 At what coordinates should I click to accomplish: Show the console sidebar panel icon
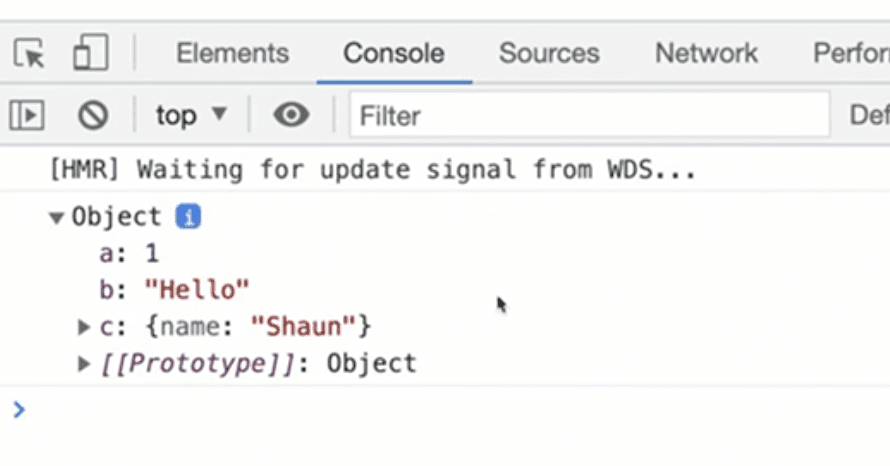coord(27,115)
